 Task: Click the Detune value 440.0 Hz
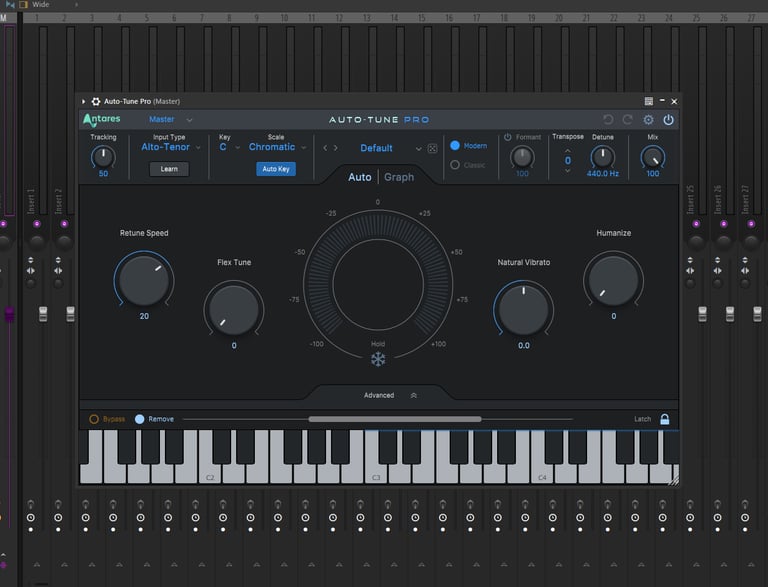pyautogui.click(x=602, y=173)
